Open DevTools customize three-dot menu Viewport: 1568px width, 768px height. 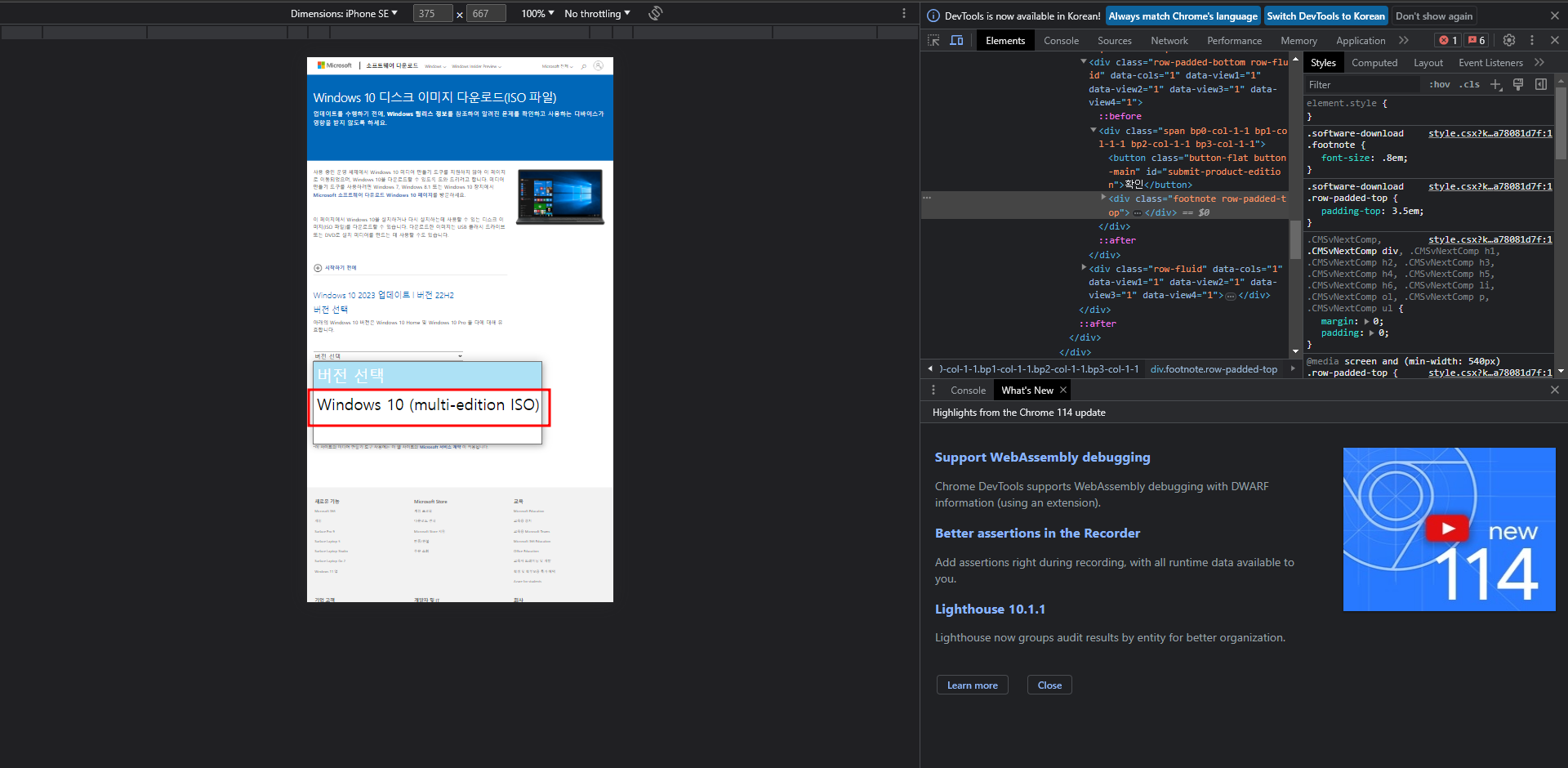(1532, 40)
